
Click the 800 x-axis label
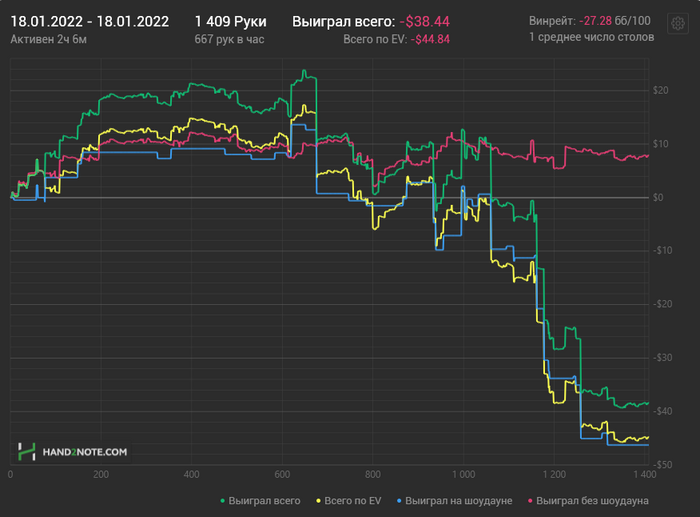tap(373, 474)
